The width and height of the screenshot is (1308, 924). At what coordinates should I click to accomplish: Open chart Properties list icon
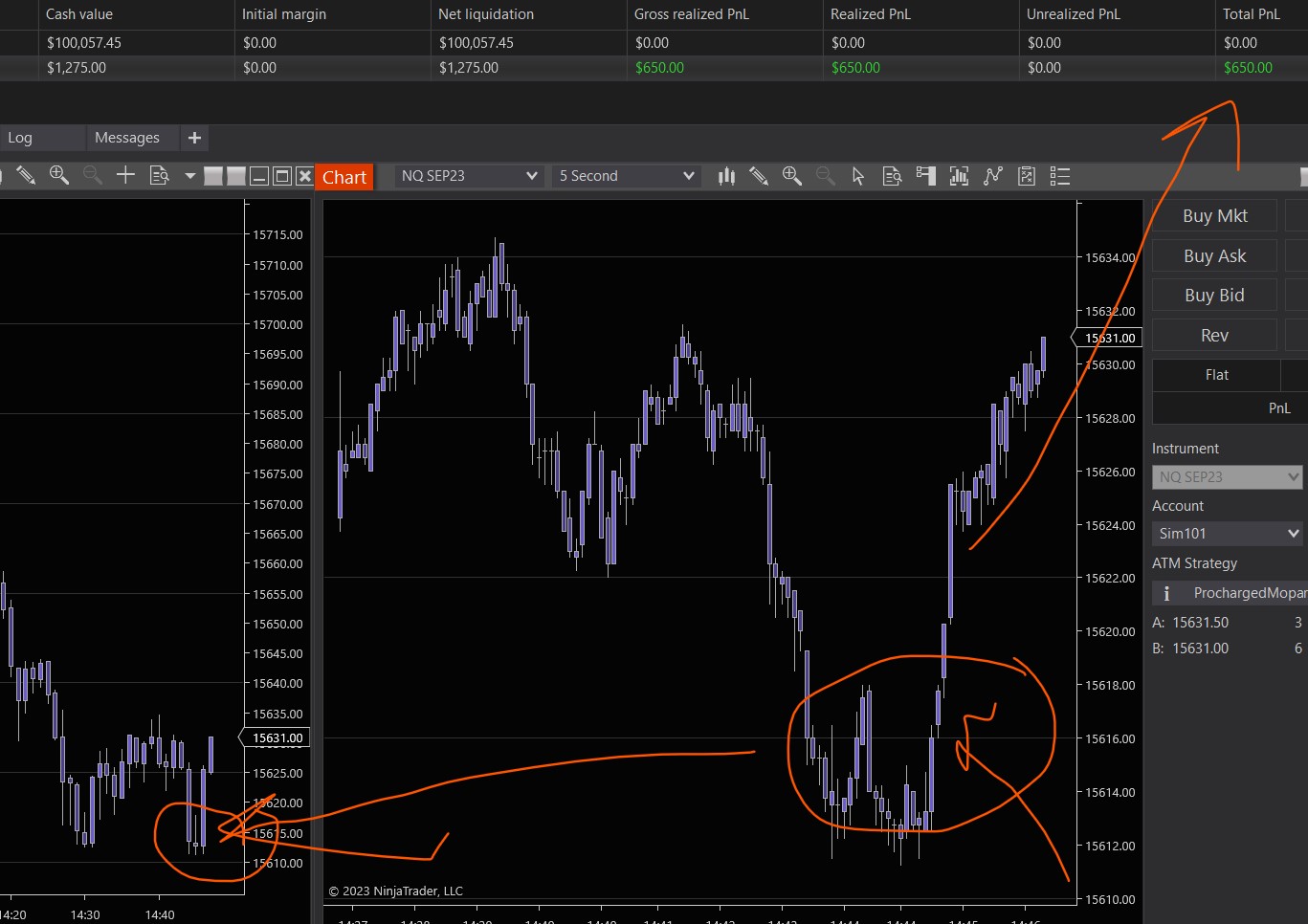click(x=1059, y=176)
